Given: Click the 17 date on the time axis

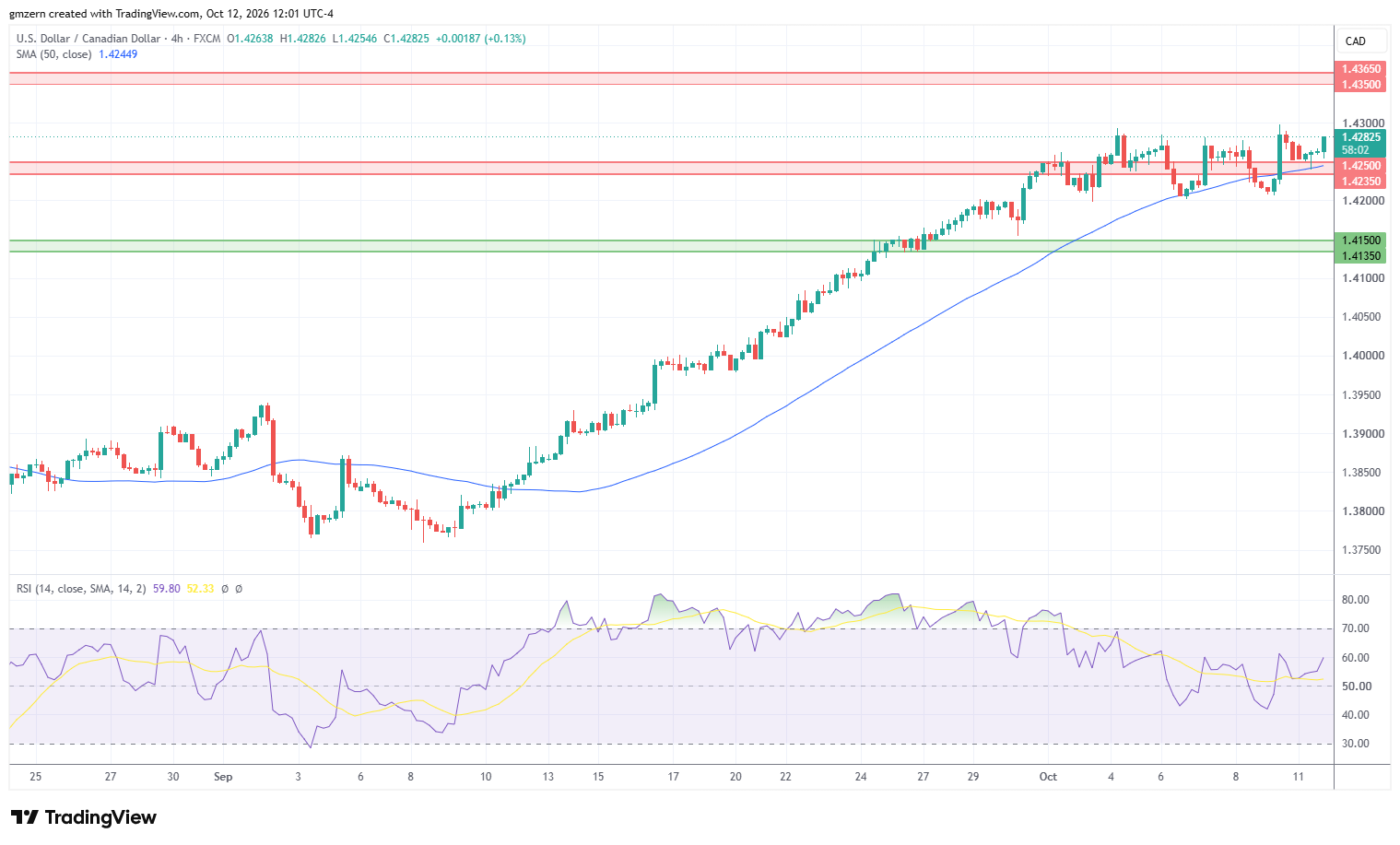Looking at the screenshot, I should 674,777.
